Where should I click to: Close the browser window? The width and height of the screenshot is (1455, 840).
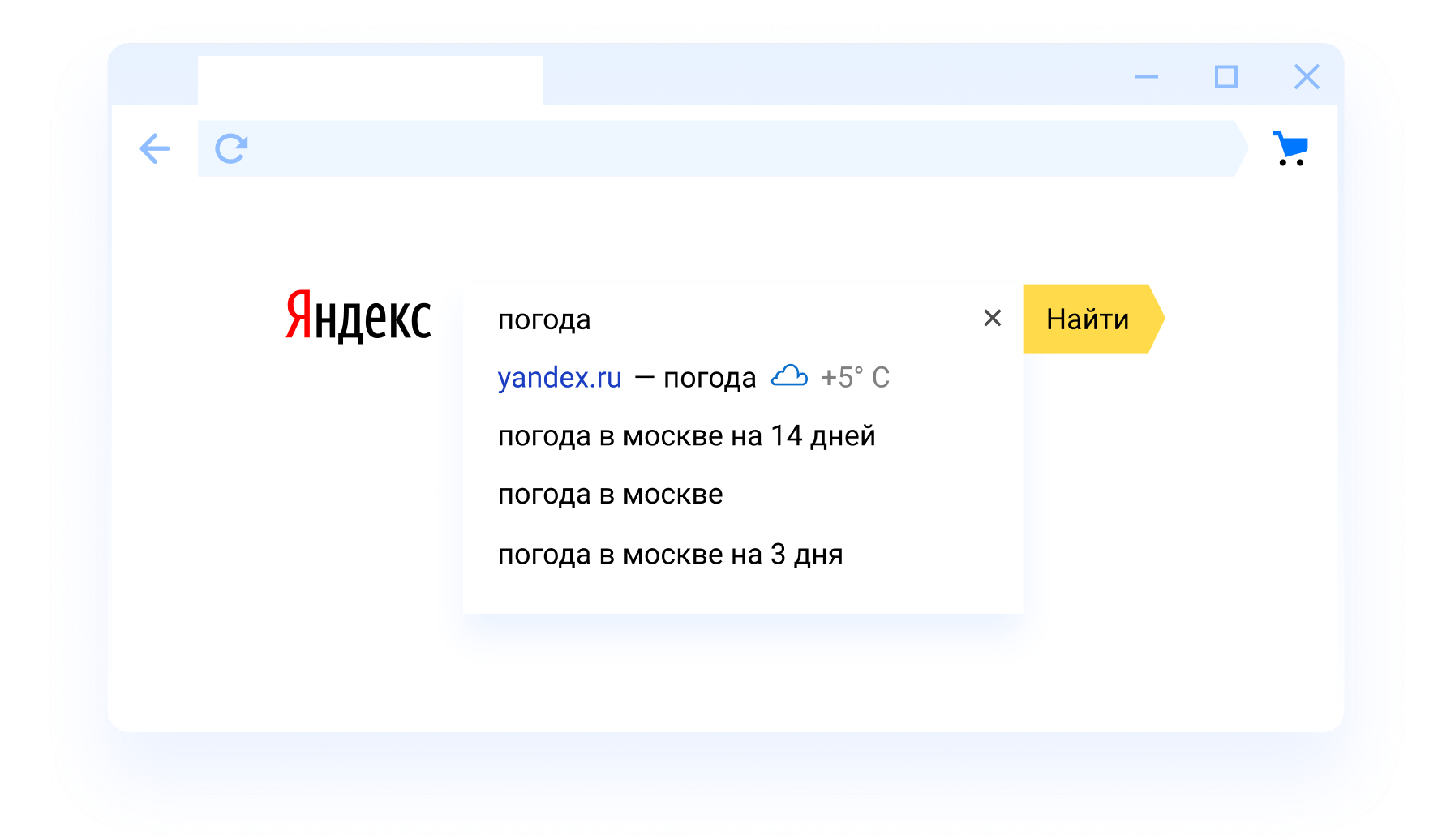(1307, 77)
